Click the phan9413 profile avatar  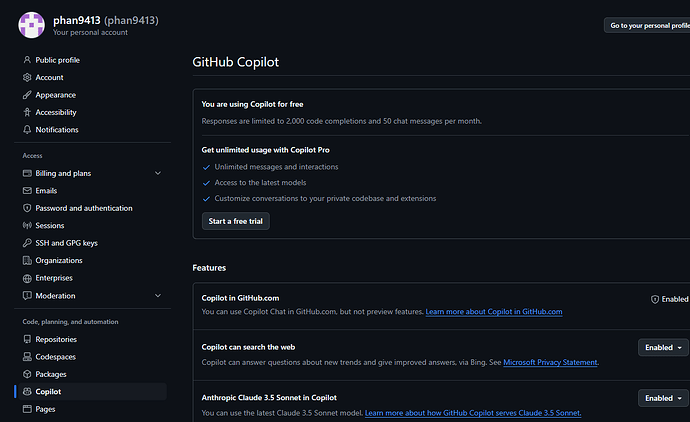pos(32,25)
